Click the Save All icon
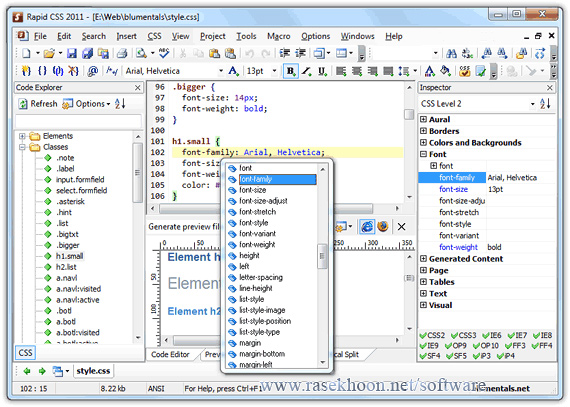The height and width of the screenshot is (407, 570). click(87, 53)
